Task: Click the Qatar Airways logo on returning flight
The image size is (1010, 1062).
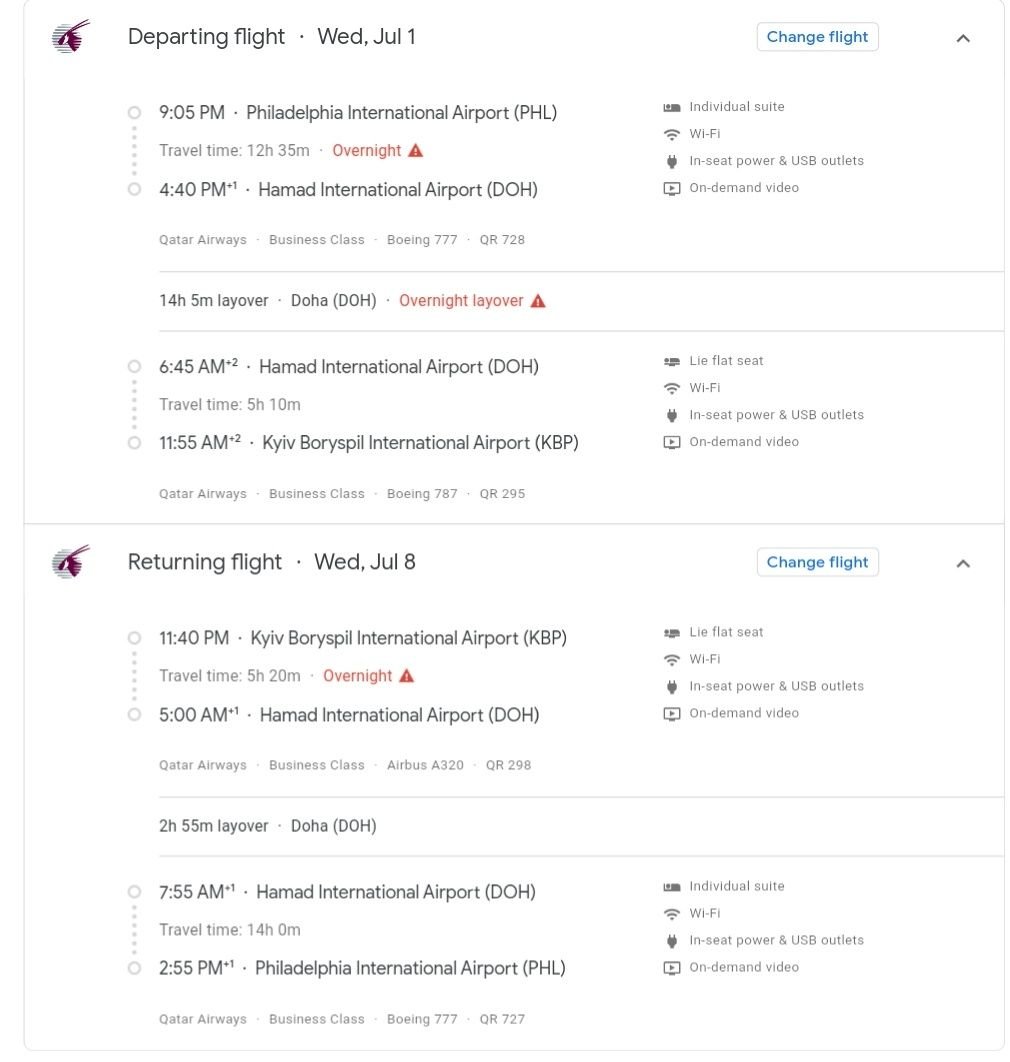Action: point(71,562)
